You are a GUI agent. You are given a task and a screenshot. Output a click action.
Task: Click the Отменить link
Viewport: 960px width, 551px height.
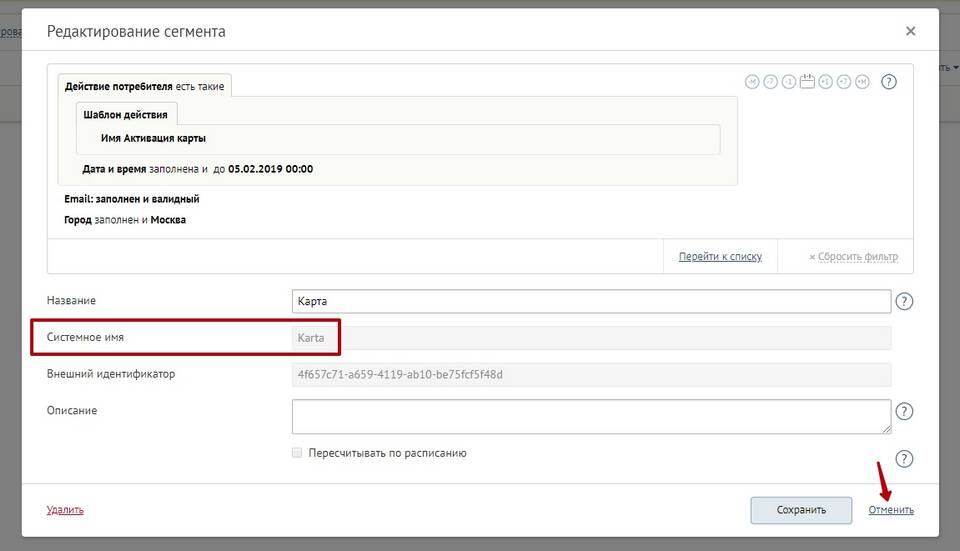pyautogui.click(x=890, y=510)
